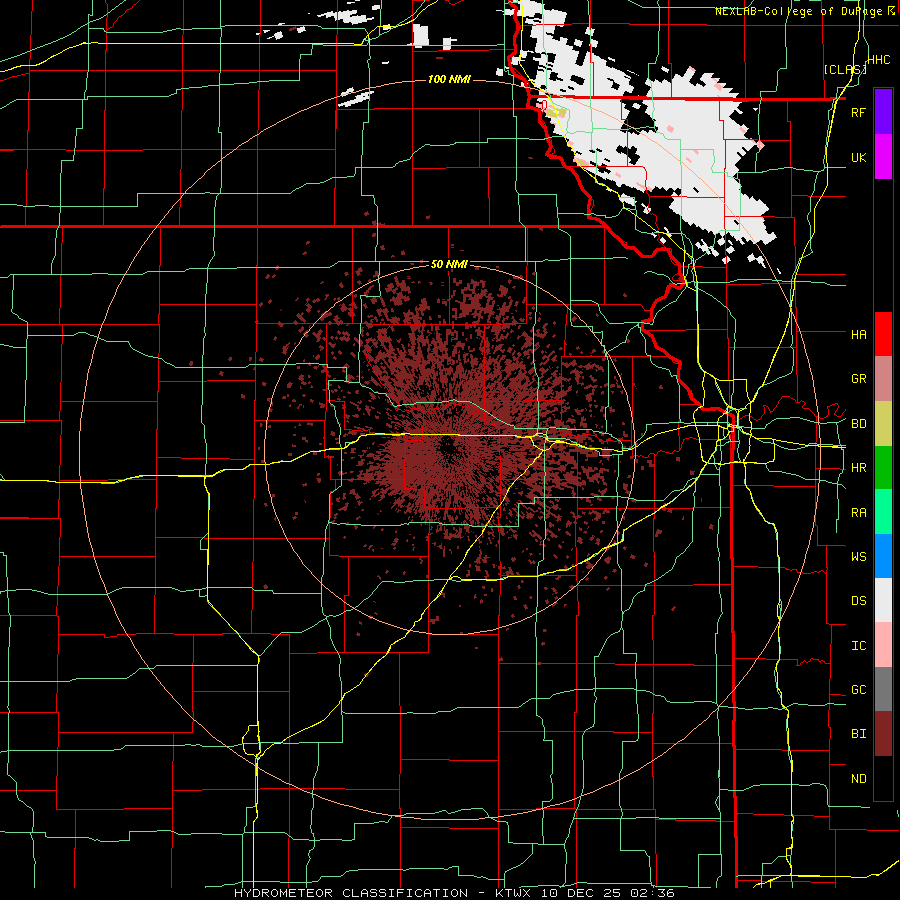The width and height of the screenshot is (900, 900).
Task: Click the mint green RA legend swatch
Action: tap(883, 511)
